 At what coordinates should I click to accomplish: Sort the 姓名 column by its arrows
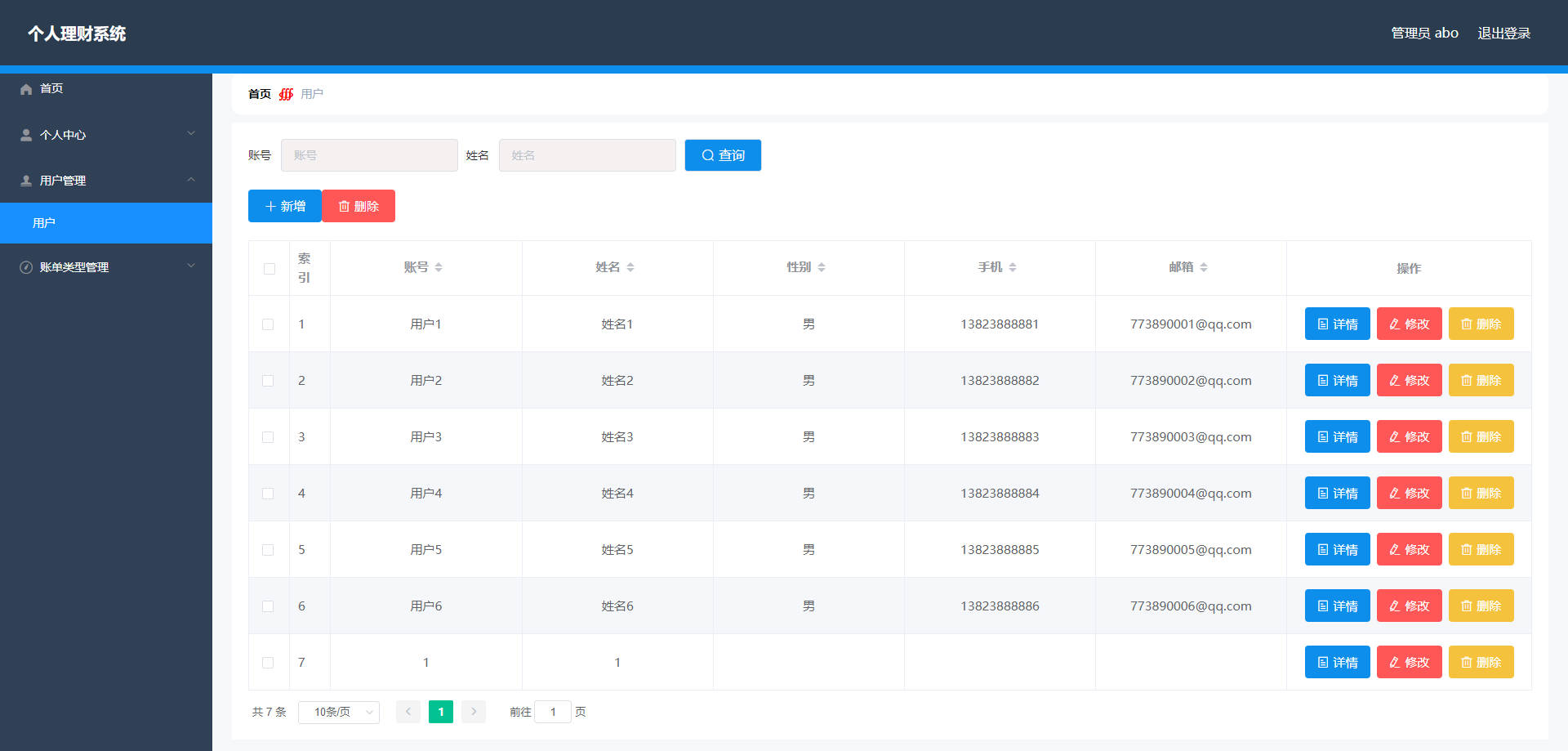tap(630, 267)
